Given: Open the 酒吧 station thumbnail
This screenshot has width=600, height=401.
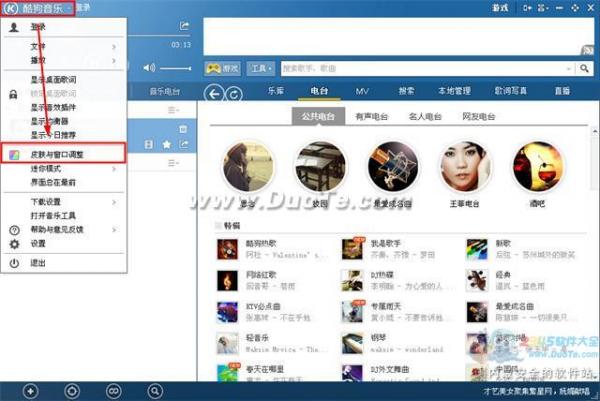Looking at the screenshot, I should pos(538,167).
